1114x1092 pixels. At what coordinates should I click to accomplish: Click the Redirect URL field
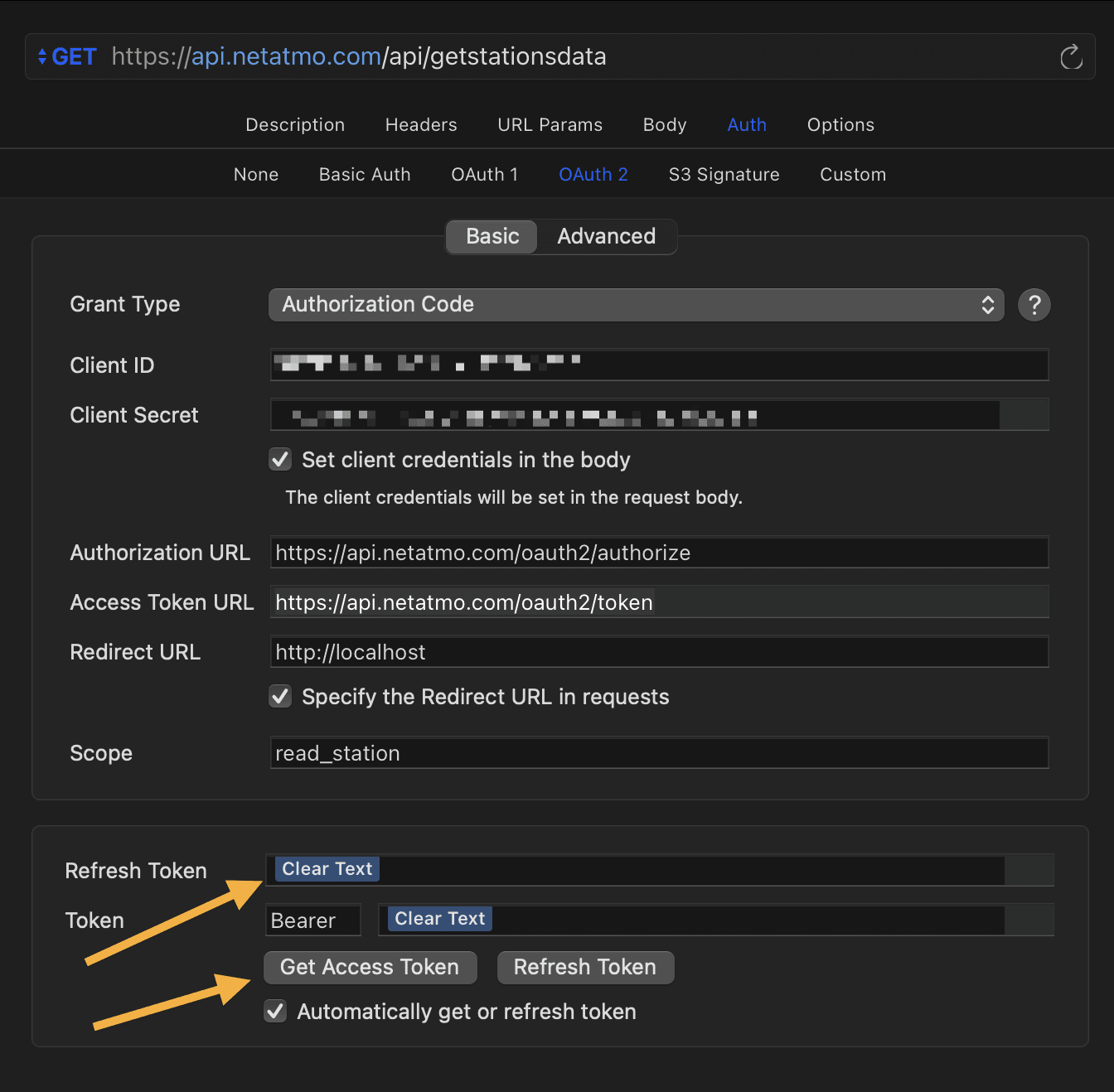click(659, 651)
